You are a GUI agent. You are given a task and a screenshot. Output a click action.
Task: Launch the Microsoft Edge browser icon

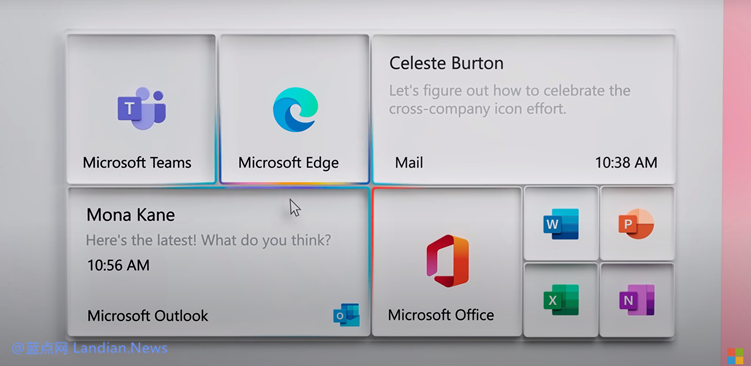point(296,109)
